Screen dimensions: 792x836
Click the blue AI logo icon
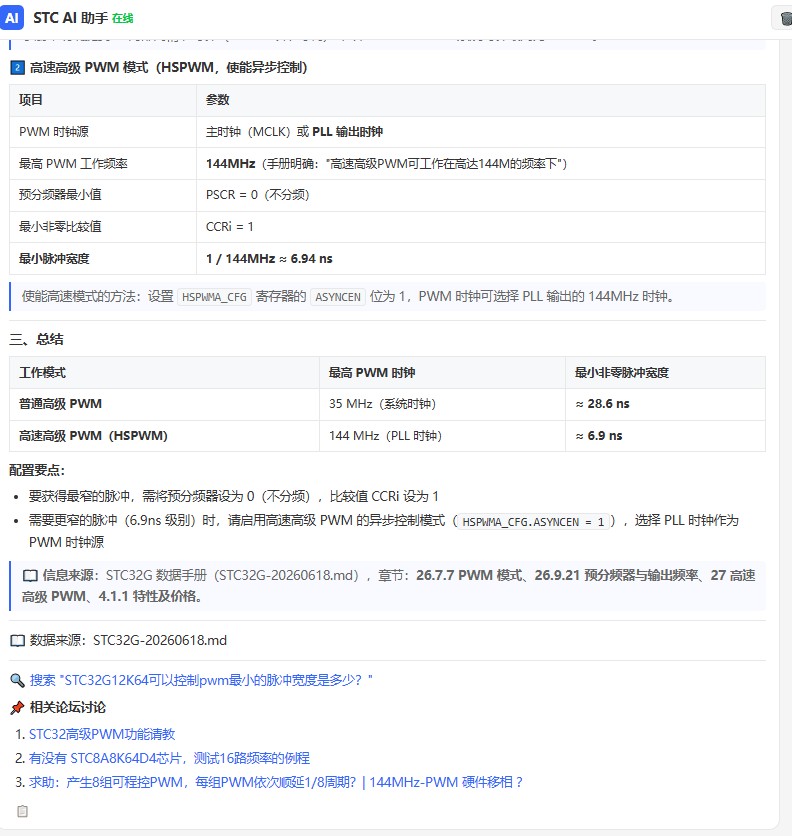coord(12,18)
